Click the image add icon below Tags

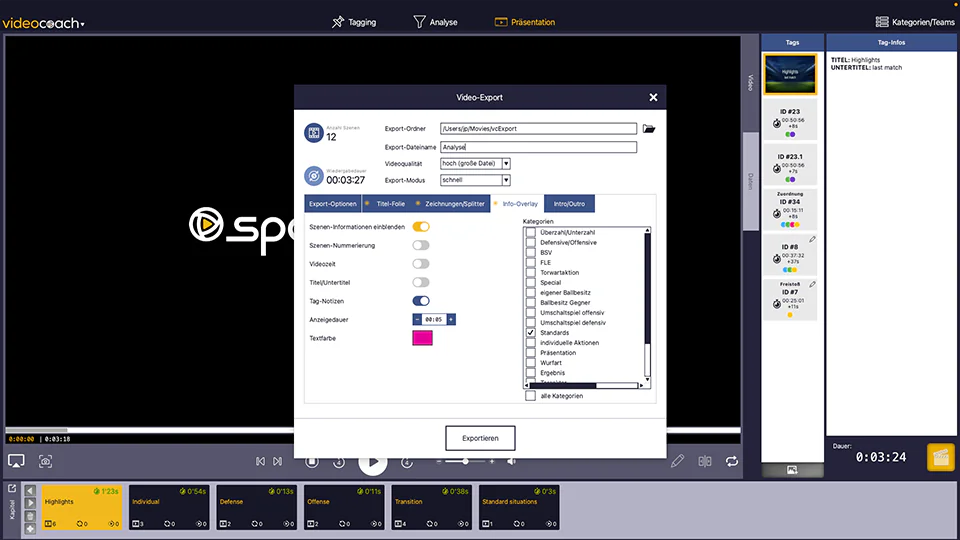[792, 470]
